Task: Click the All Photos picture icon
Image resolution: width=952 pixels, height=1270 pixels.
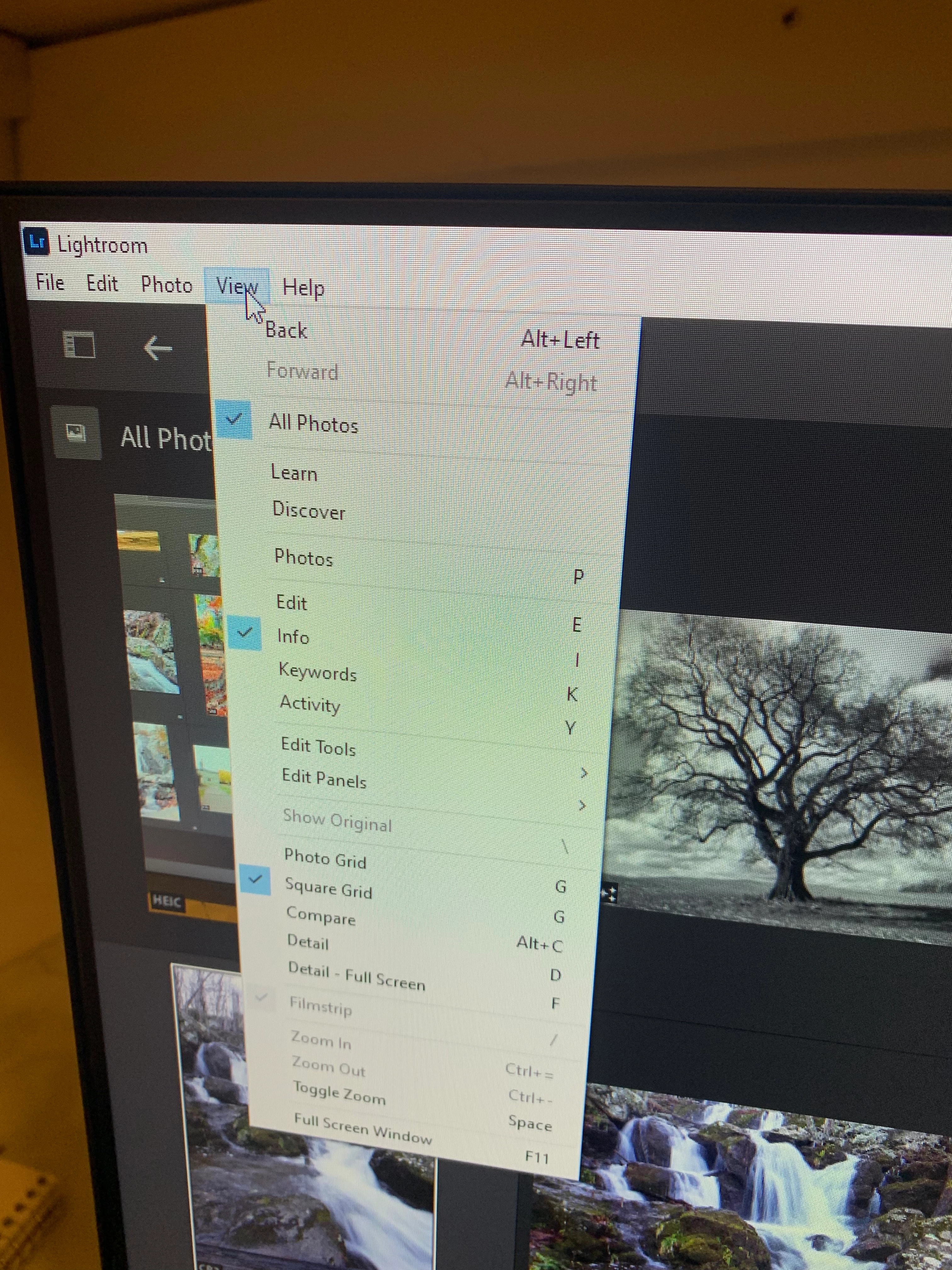Action: coord(76,432)
